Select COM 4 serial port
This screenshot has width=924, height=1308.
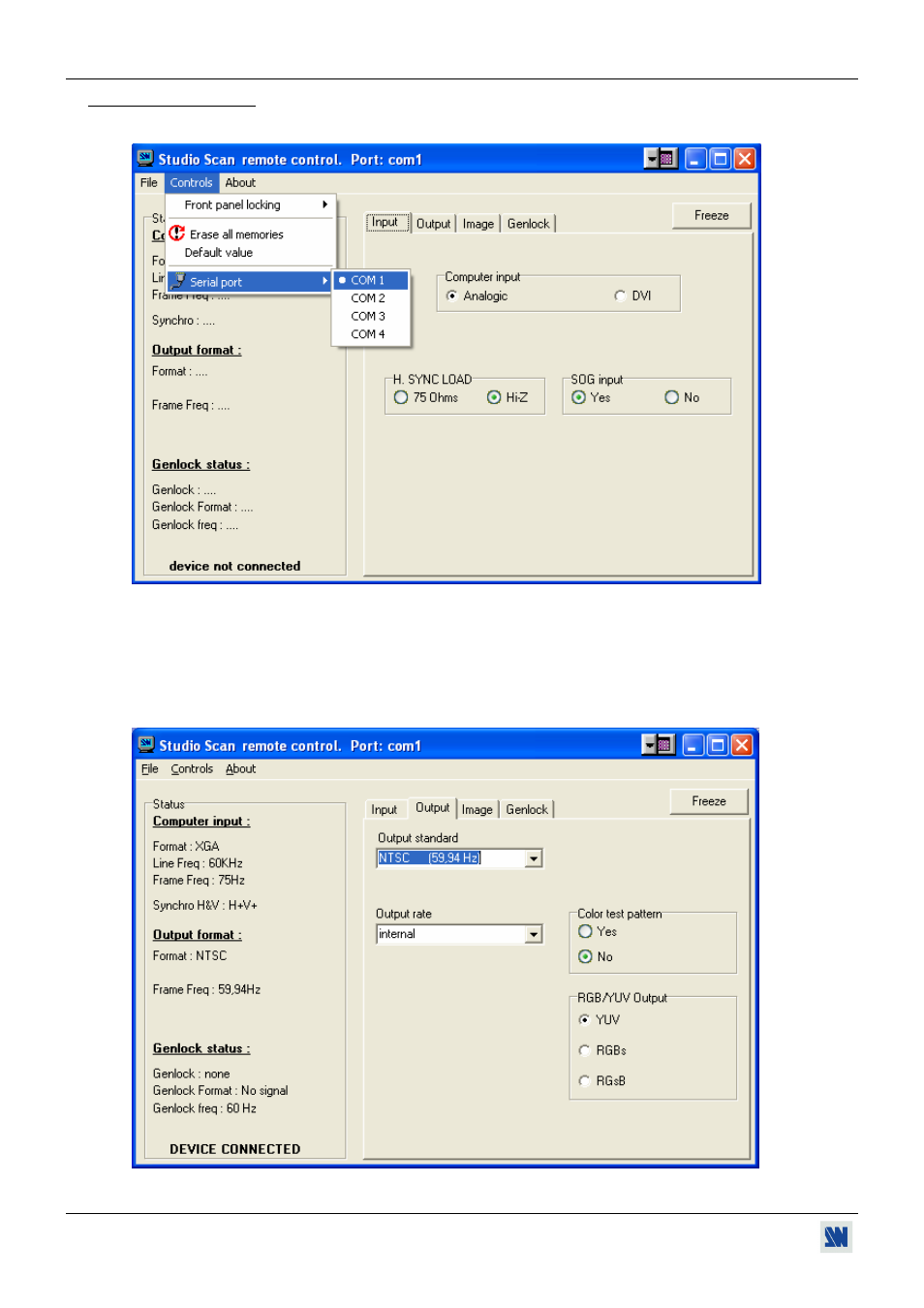coord(372,334)
